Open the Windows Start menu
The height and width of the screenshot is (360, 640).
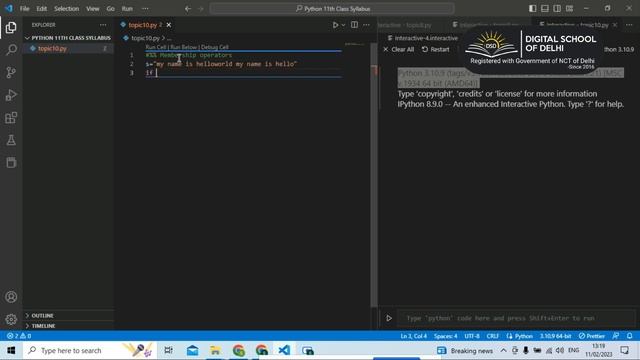[11, 350]
